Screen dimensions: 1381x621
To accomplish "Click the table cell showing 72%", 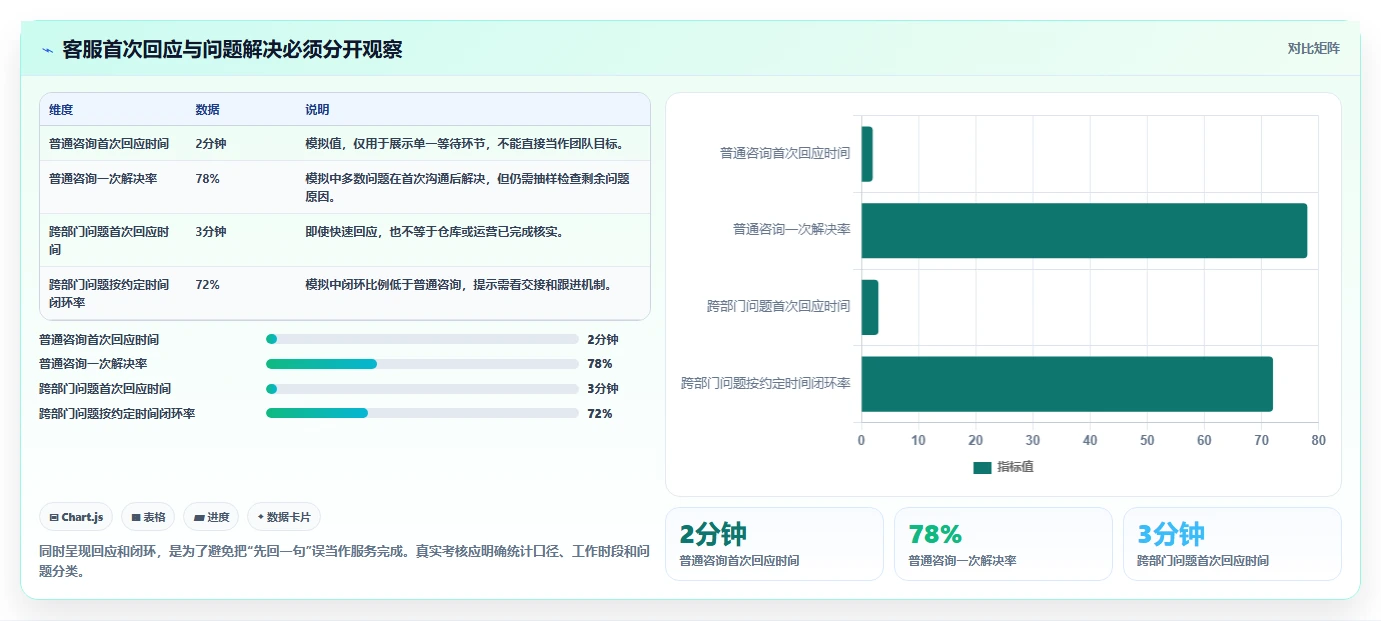I will pyautogui.click(x=207, y=285).
